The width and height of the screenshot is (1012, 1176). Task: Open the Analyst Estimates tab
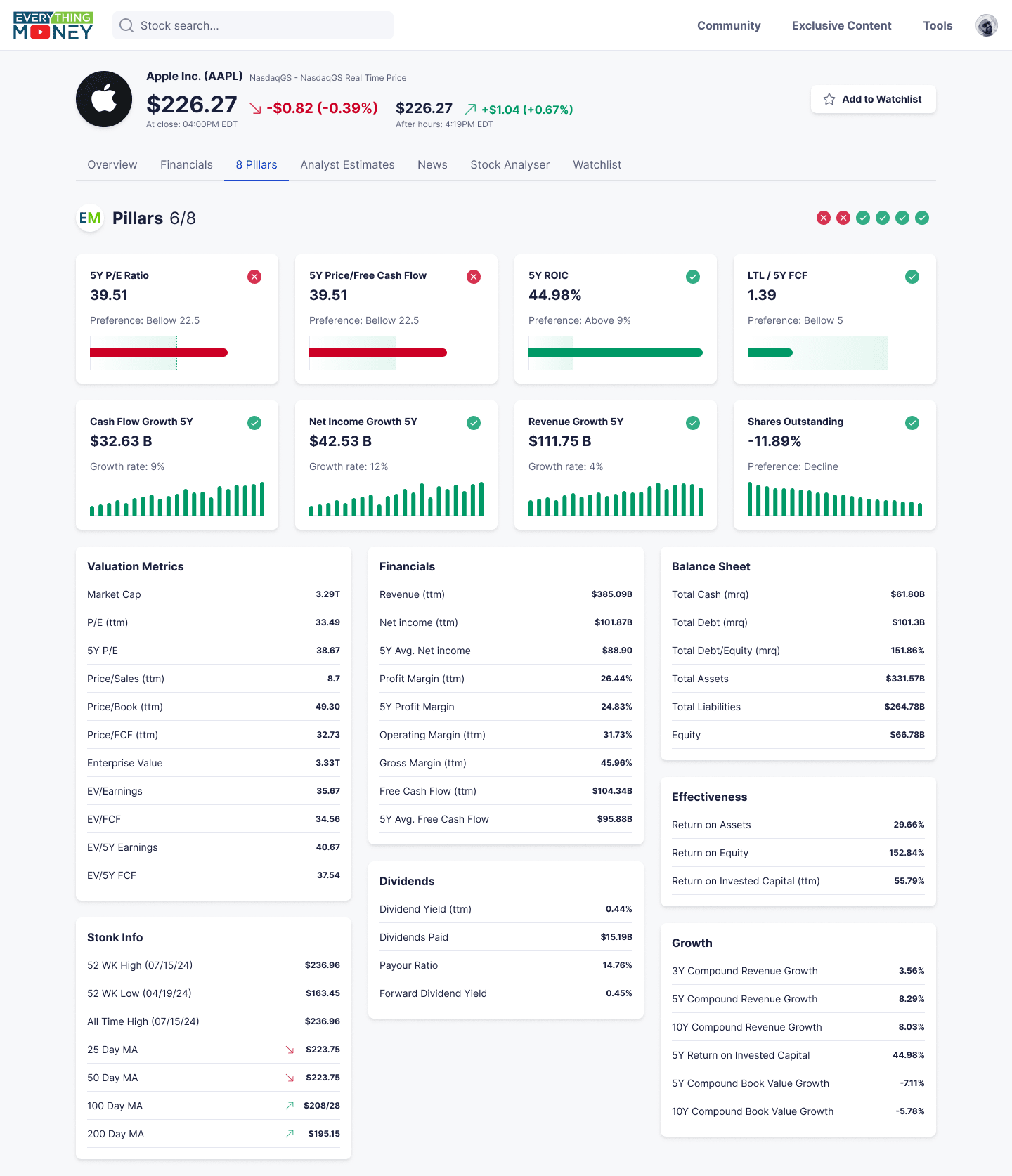(347, 164)
